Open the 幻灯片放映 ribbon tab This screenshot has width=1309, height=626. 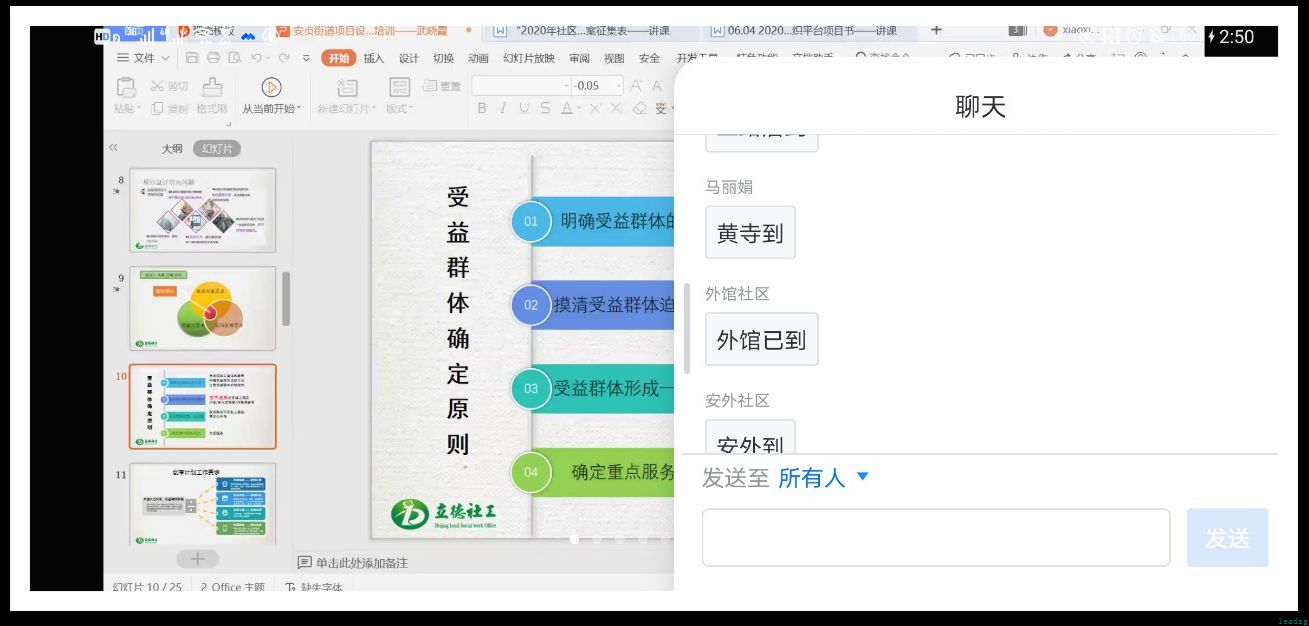[x=528, y=58]
